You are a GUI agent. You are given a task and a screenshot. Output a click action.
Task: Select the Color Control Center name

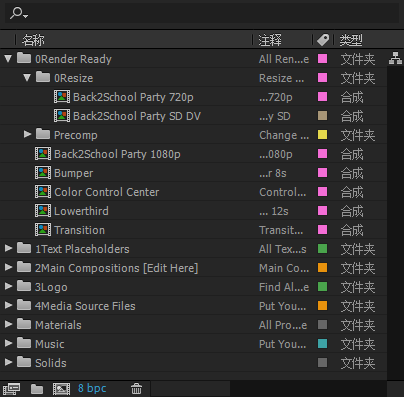click(x=106, y=192)
